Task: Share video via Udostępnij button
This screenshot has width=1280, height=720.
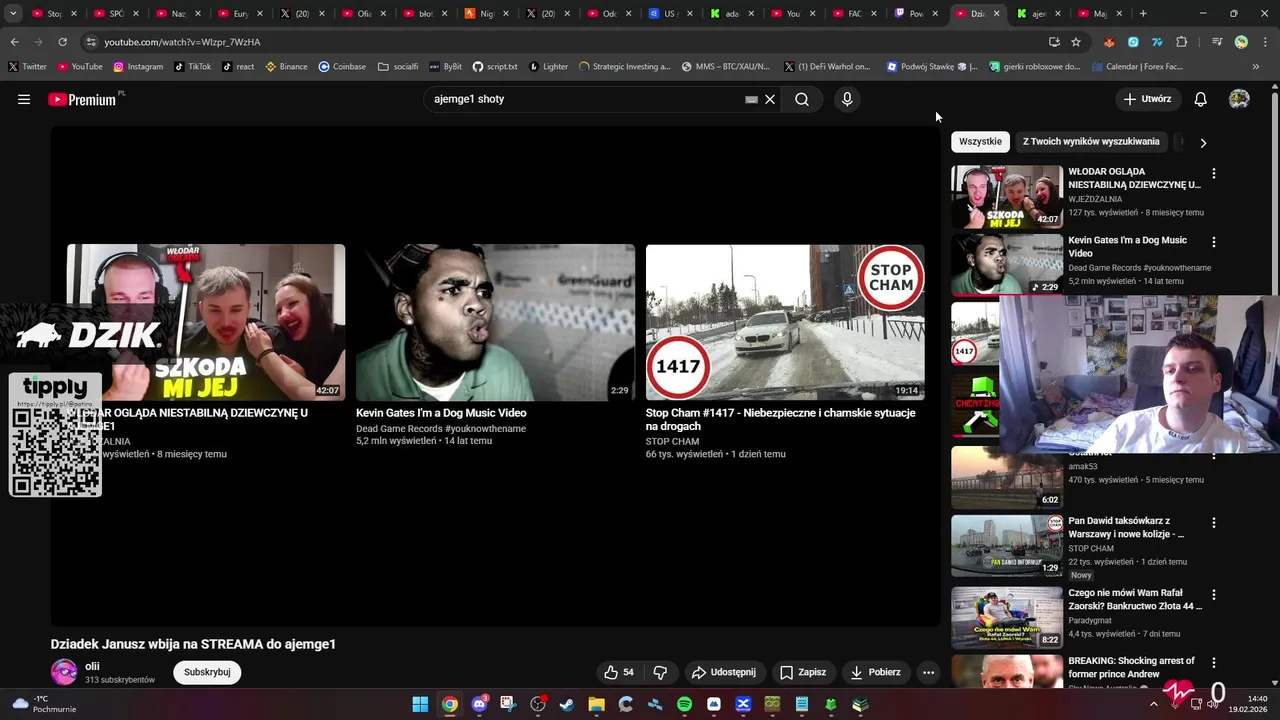Action: tap(724, 672)
